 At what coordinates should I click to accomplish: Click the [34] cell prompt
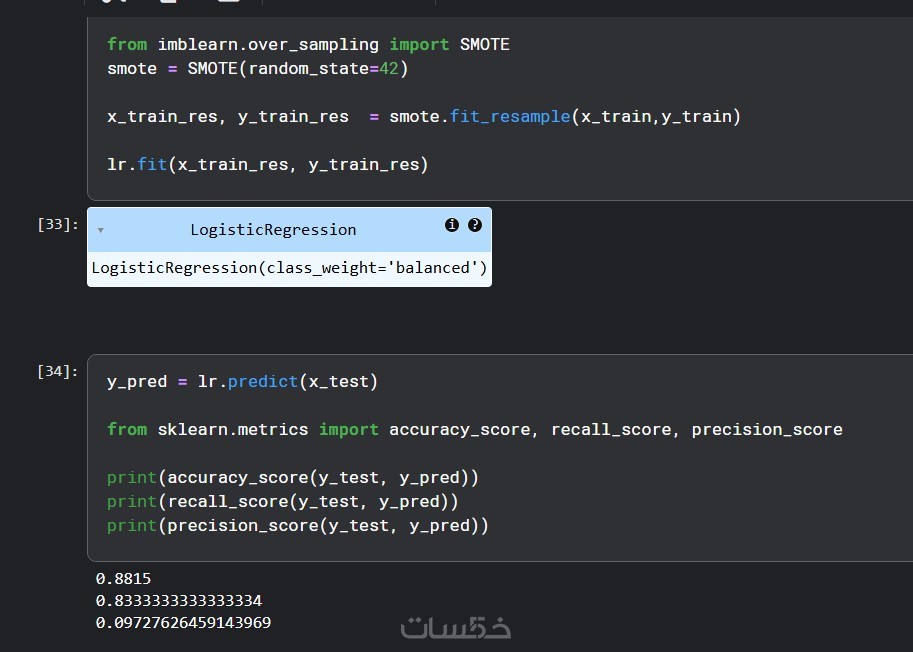coord(58,371)
